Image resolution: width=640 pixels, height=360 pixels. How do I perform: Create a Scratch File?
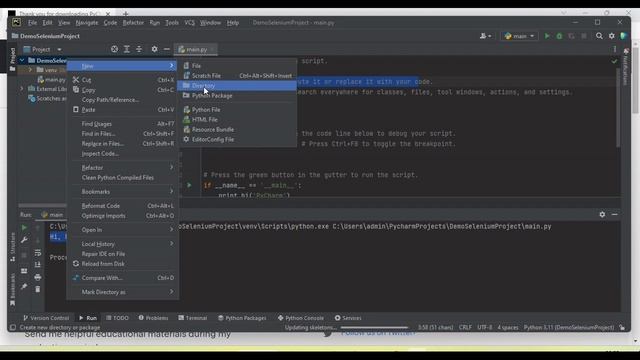(237, 76)
